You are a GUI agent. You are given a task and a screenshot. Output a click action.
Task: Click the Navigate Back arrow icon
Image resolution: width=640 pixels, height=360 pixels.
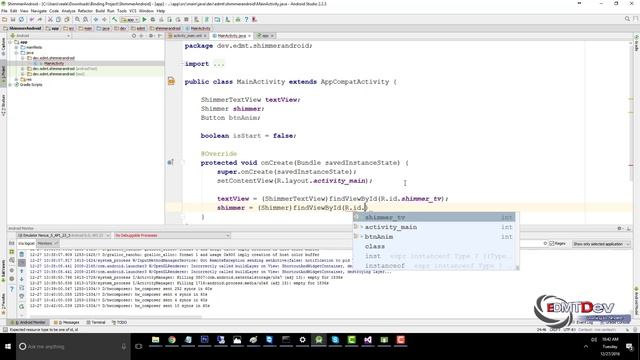96,20
